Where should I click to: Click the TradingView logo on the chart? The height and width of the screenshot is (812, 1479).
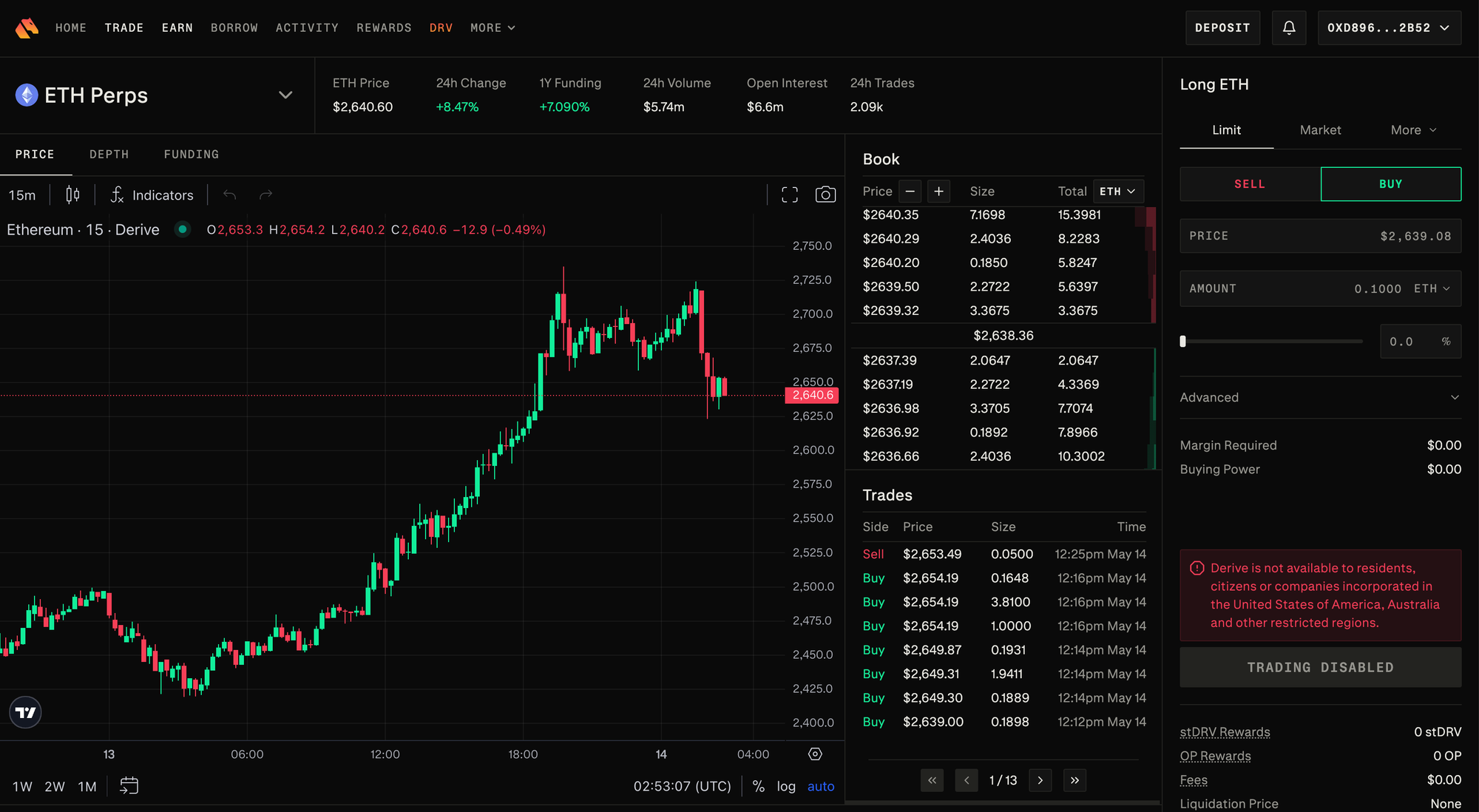tap(24, 711)
